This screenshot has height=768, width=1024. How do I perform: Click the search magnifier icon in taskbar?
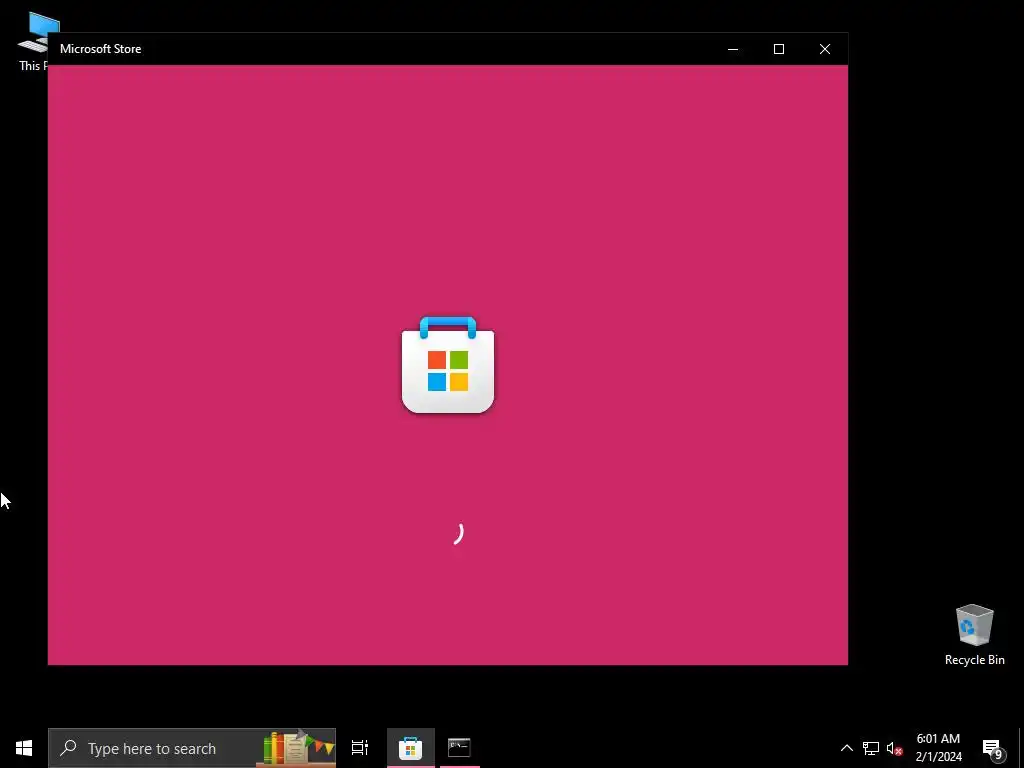pos(68,748)
